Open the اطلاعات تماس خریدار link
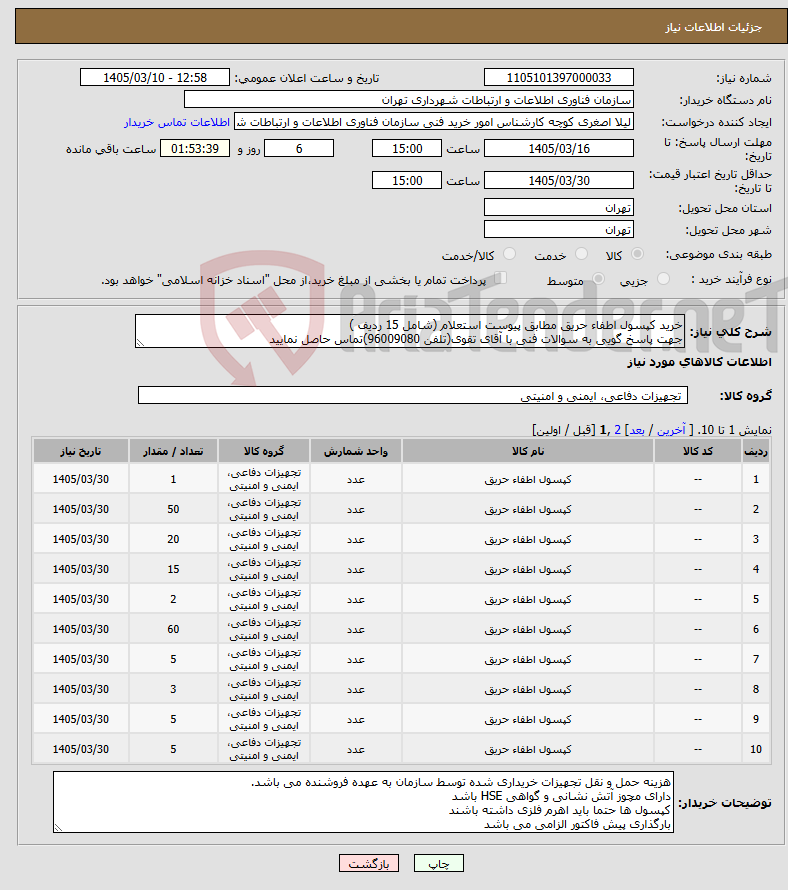 pyautogui.click(x=177, y=122)
